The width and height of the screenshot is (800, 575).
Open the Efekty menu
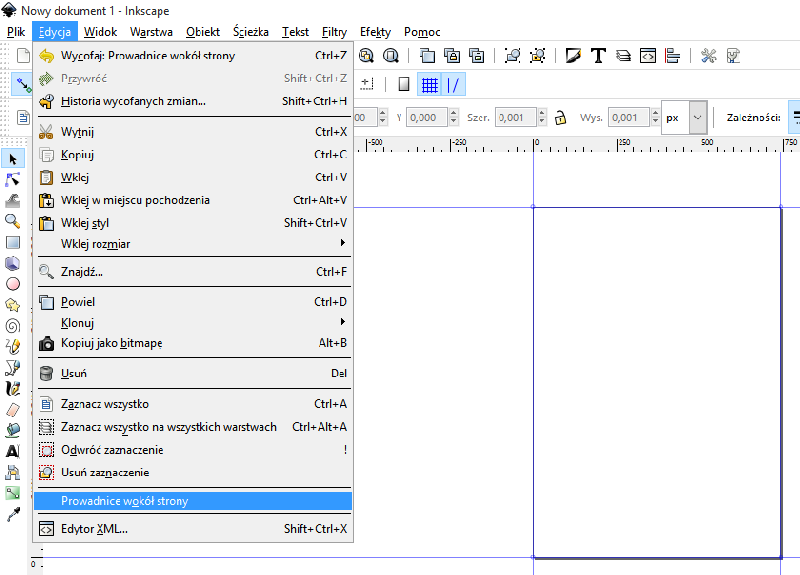375,32
